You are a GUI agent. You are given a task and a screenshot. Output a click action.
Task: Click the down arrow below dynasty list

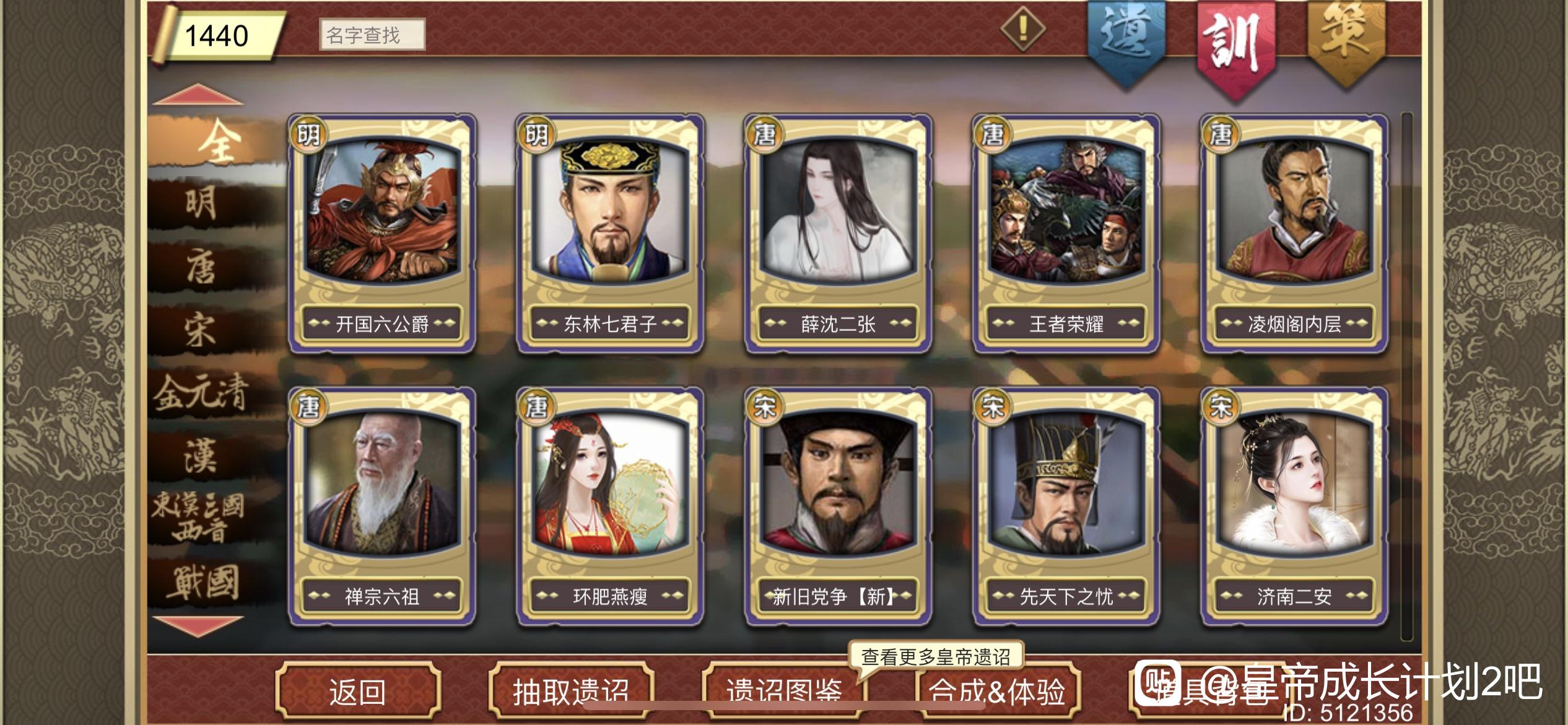pyautogui.click(x=198, y=626)
